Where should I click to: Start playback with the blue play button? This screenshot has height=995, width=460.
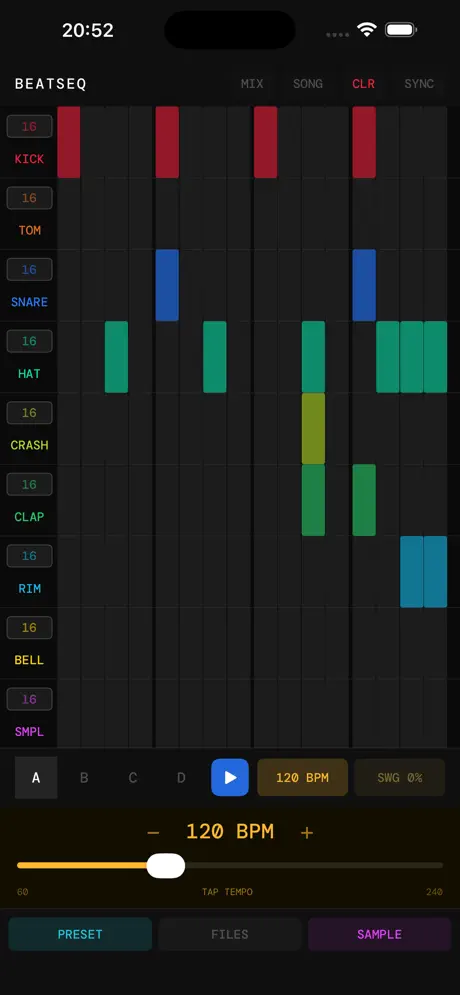tap(230, 777)
